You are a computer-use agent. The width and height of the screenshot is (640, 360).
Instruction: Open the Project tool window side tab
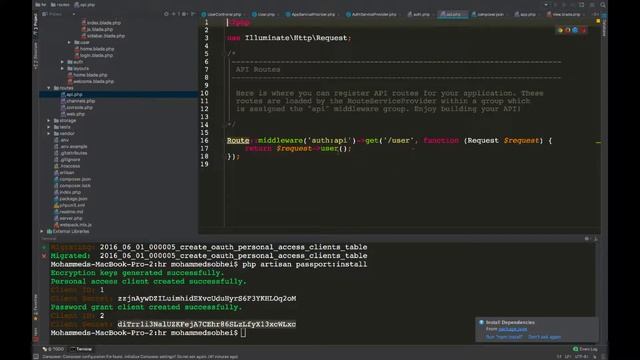click(x=36, y=24)
